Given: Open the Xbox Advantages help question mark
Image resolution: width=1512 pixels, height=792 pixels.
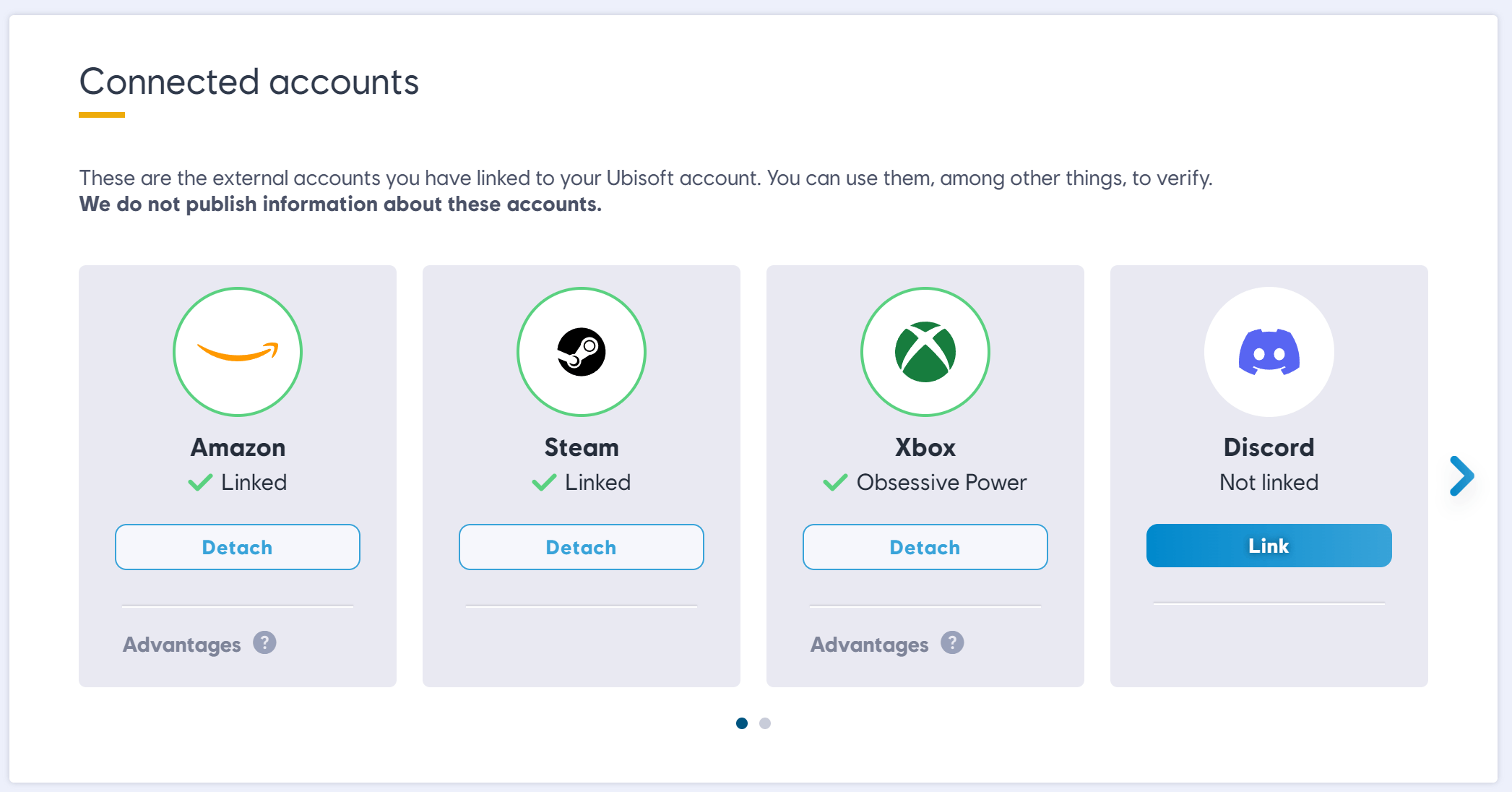Looking at the screenshot, I should [952, 642].
